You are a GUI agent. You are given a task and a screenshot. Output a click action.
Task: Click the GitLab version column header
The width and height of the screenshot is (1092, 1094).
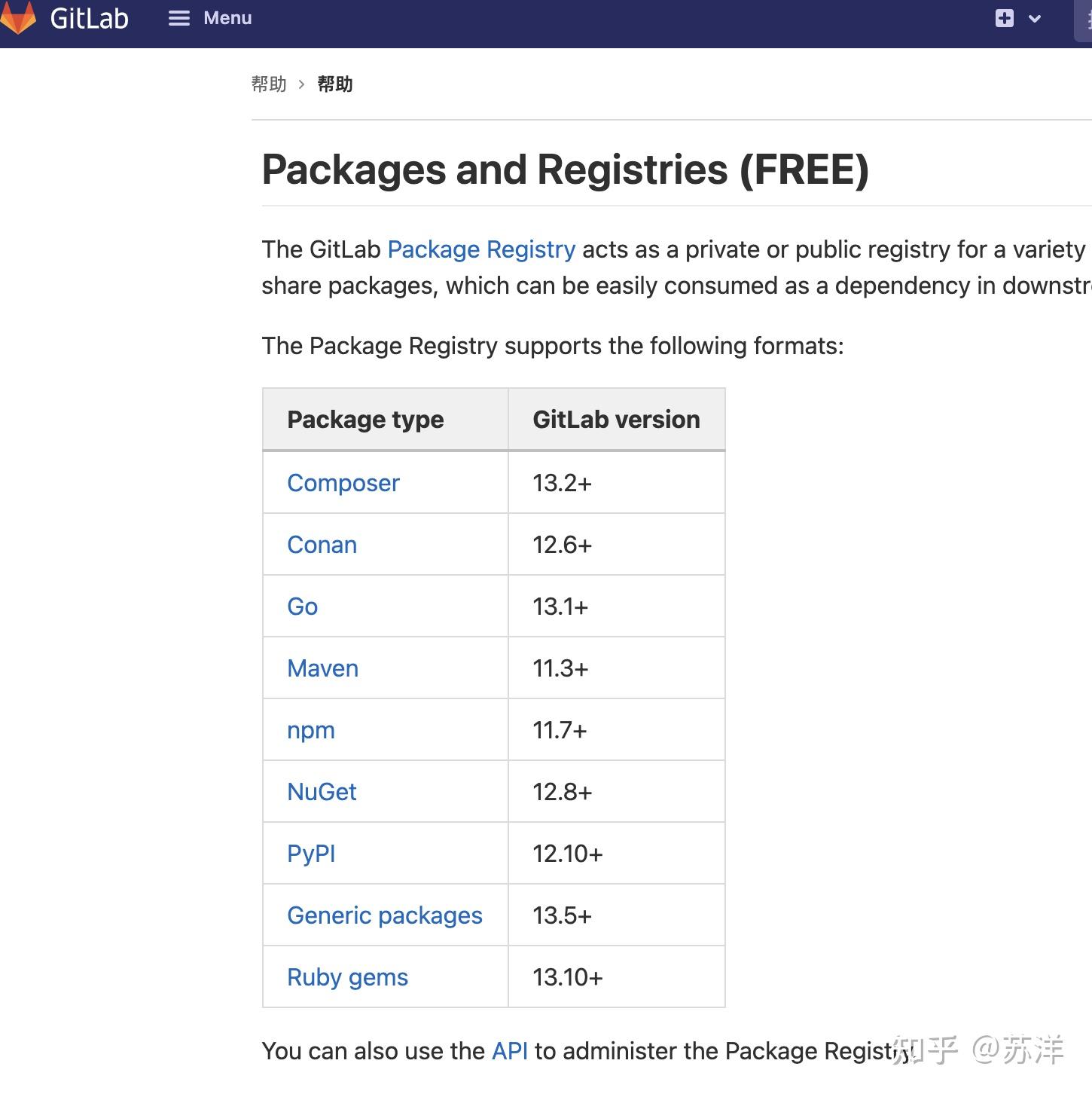[616, 420]
